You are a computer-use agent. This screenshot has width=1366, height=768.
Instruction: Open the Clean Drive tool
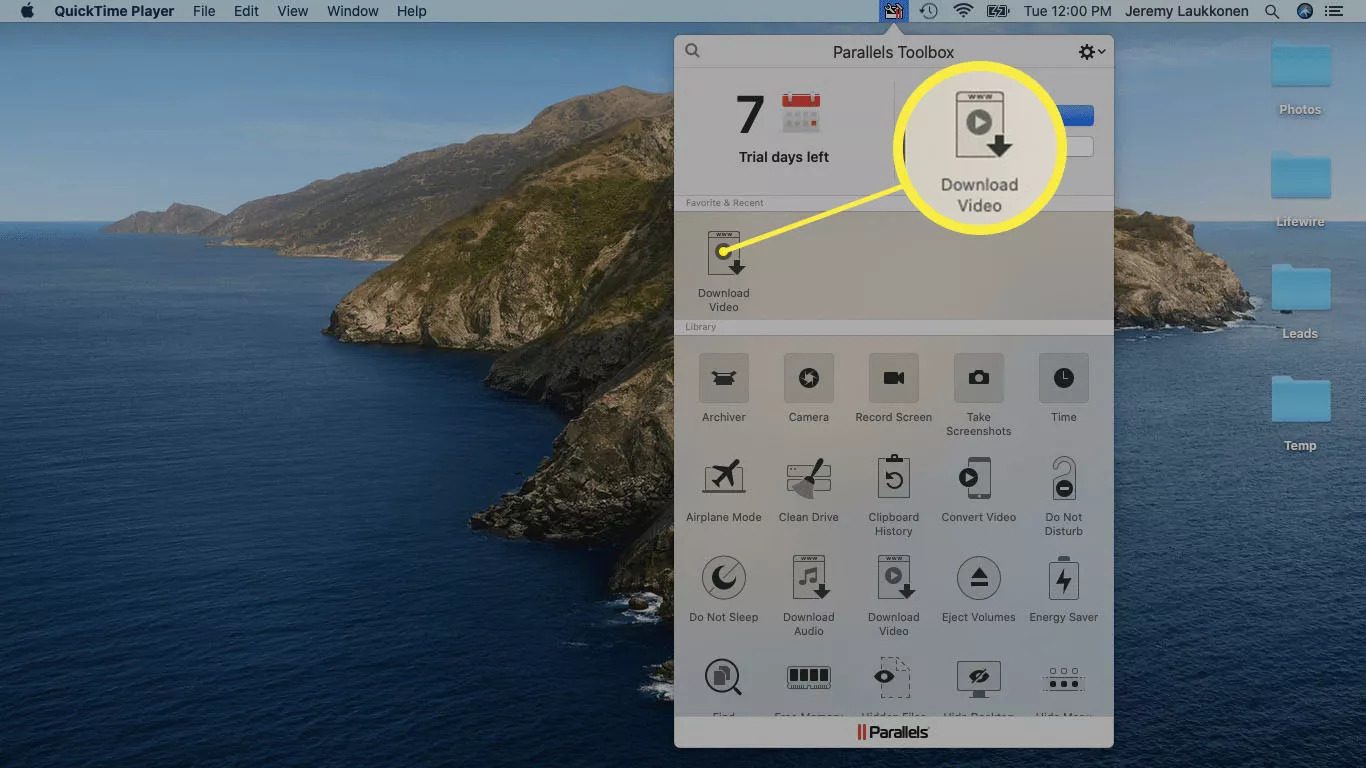808,479
